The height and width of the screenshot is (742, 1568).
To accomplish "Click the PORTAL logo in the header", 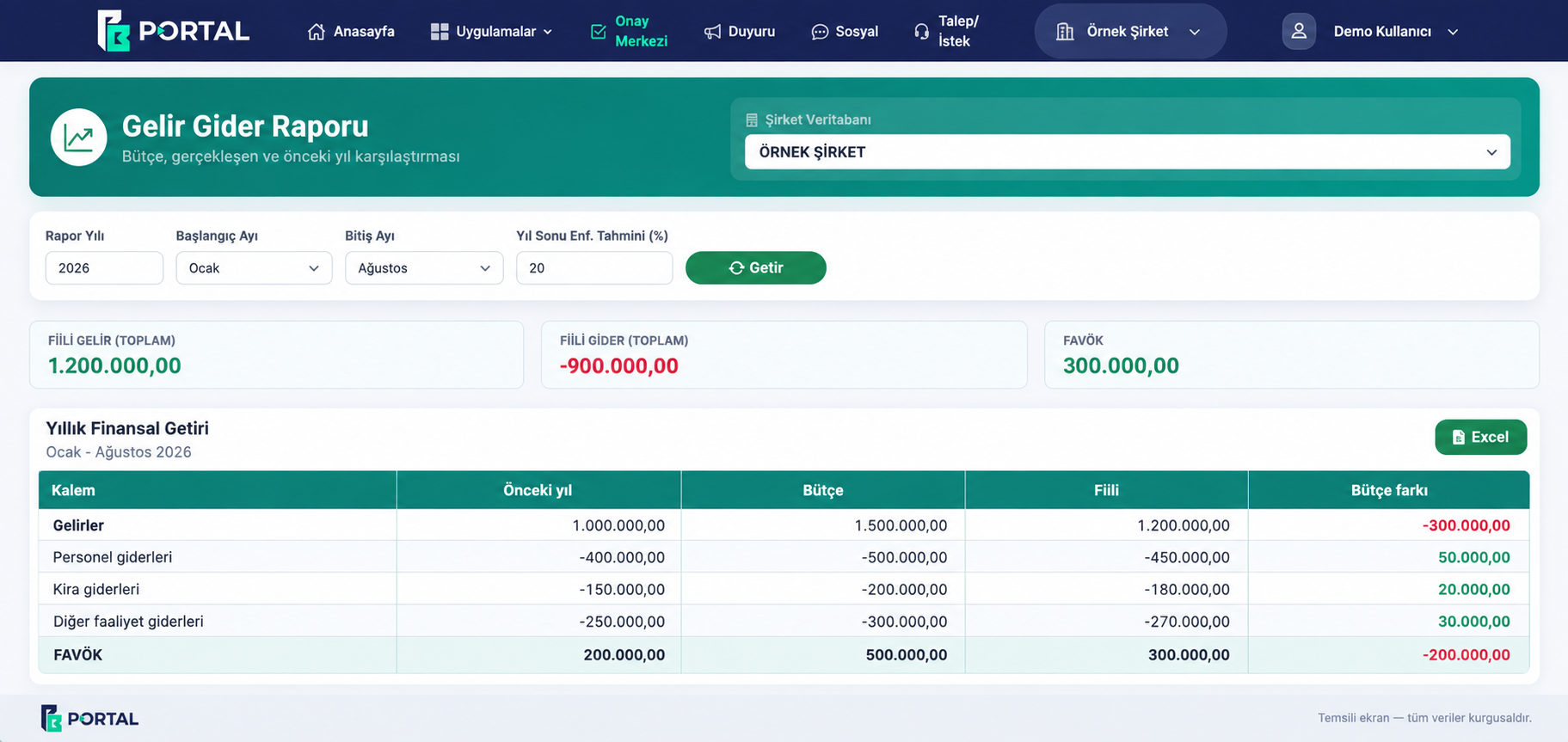I will (x=174, y=31).
